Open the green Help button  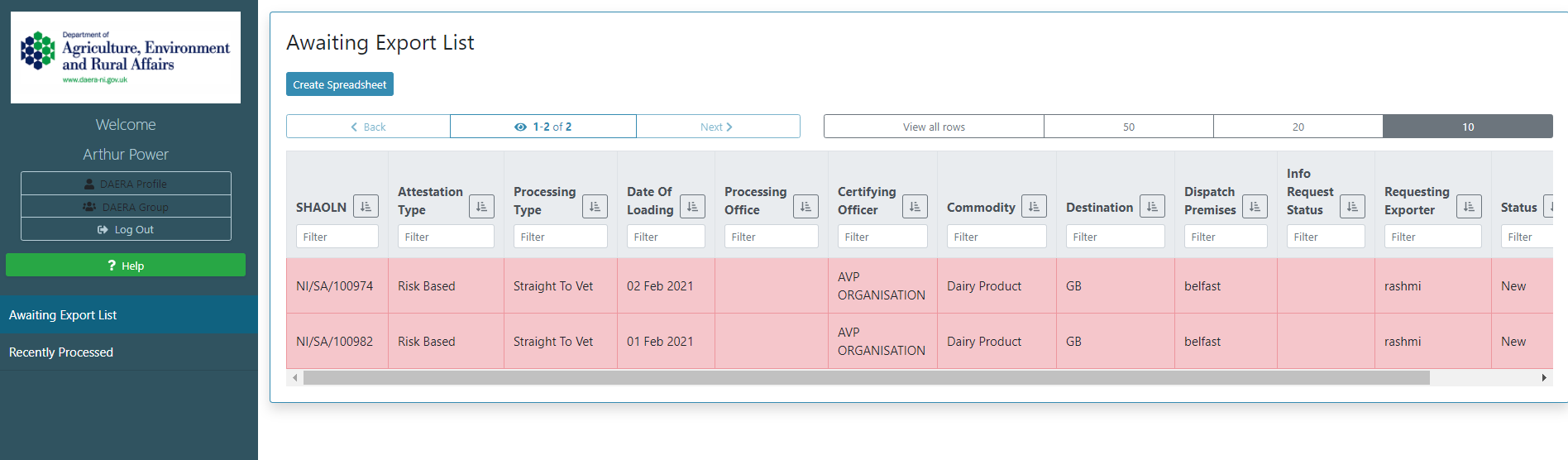click(x=126, y=265)
